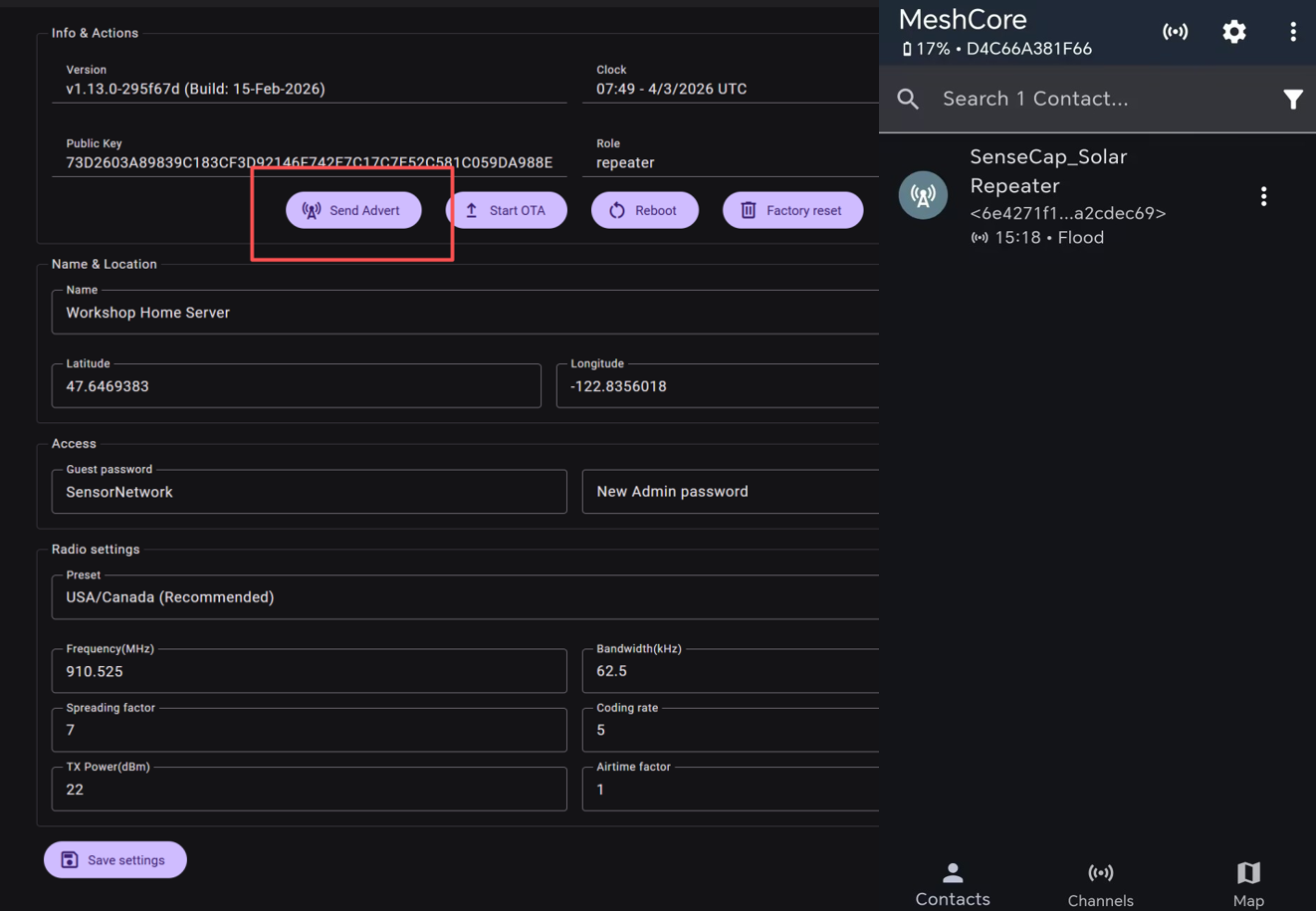Click the advert broadcast icon in MeshCore header

click(x=1175, y=32)
